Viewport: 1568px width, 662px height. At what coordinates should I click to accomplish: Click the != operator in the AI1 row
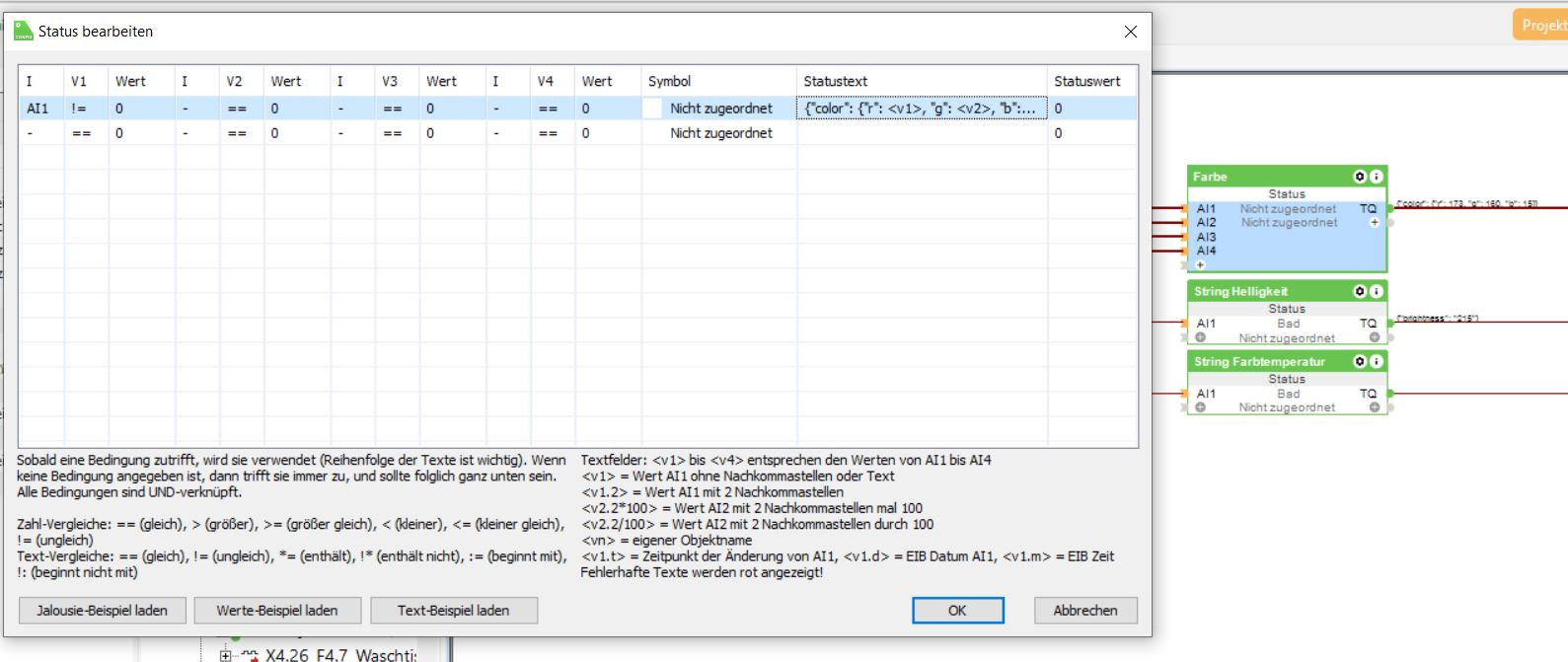[x=86, y=109]
